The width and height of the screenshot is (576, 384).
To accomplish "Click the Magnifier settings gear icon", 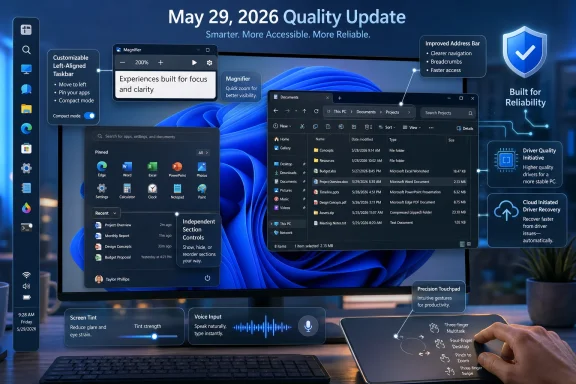I will (x=209, y=63).
